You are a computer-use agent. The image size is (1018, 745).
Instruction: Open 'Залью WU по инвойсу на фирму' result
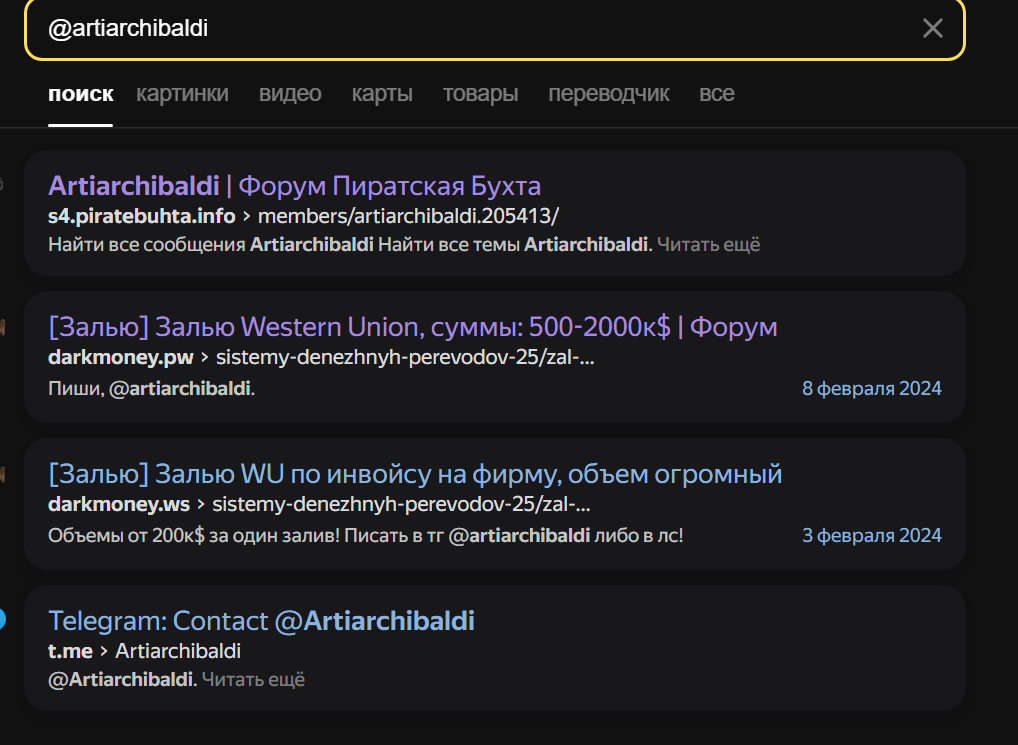tap(415, 474)
